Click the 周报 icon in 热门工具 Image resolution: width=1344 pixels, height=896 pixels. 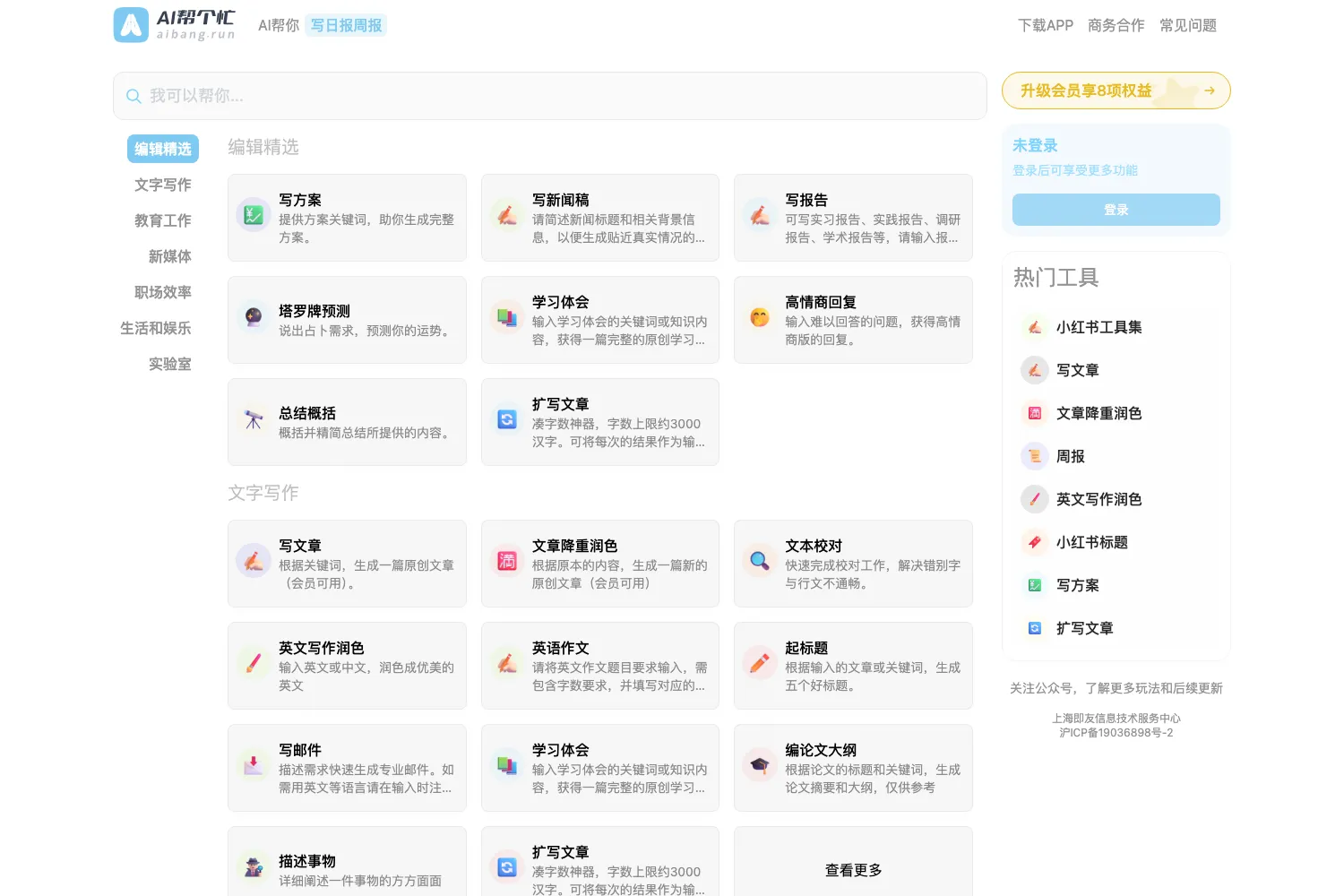click(1035, 456)
